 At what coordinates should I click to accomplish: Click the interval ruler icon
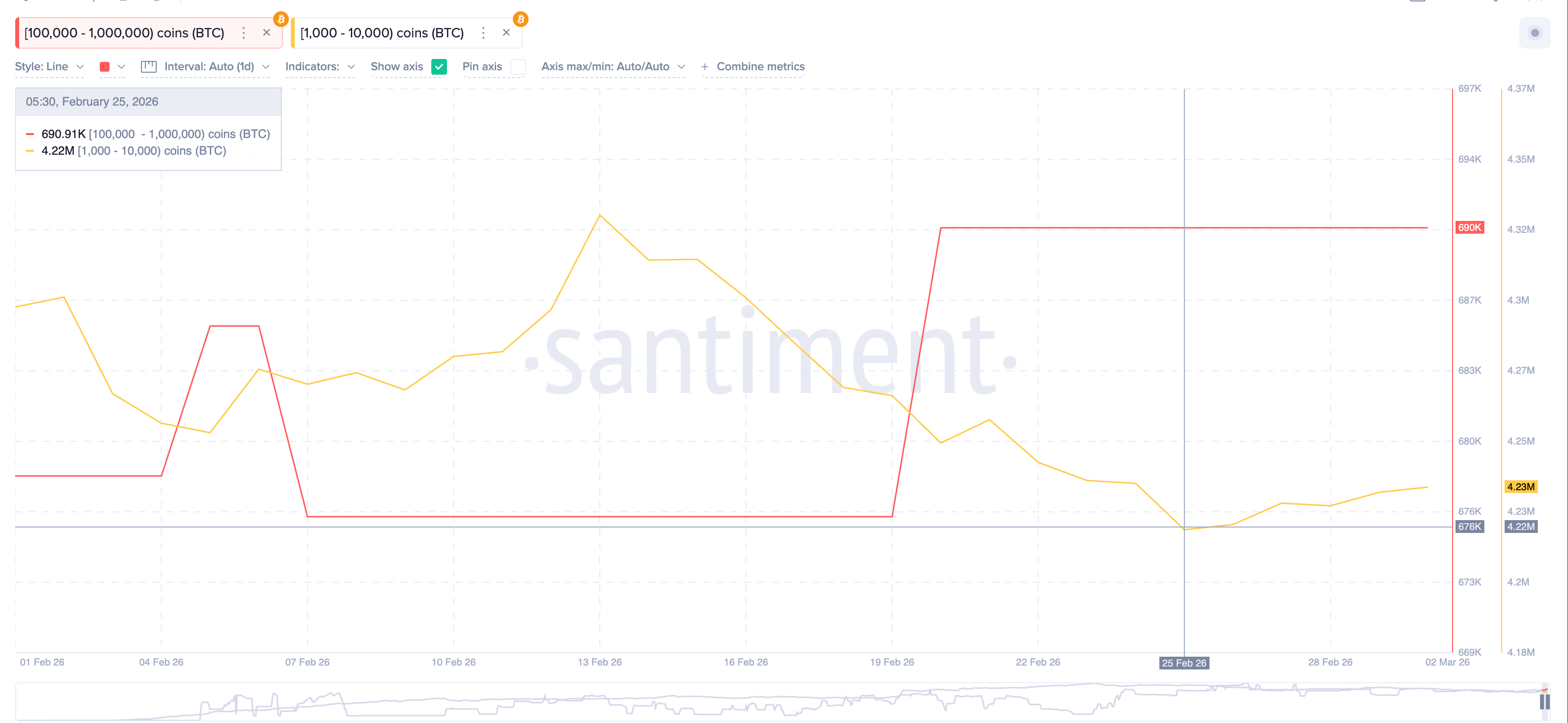pyautogui.click(x=148, y=67)
